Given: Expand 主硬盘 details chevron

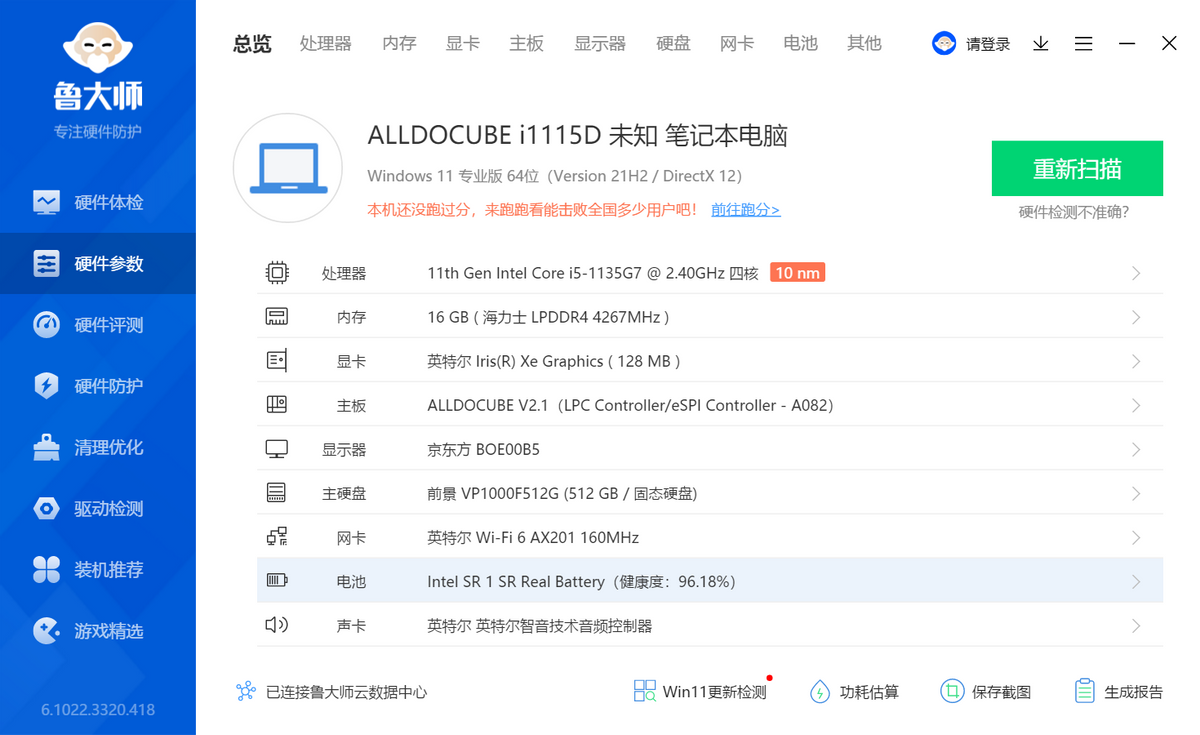Looking at the screenshot, I should coord(1136,494).
